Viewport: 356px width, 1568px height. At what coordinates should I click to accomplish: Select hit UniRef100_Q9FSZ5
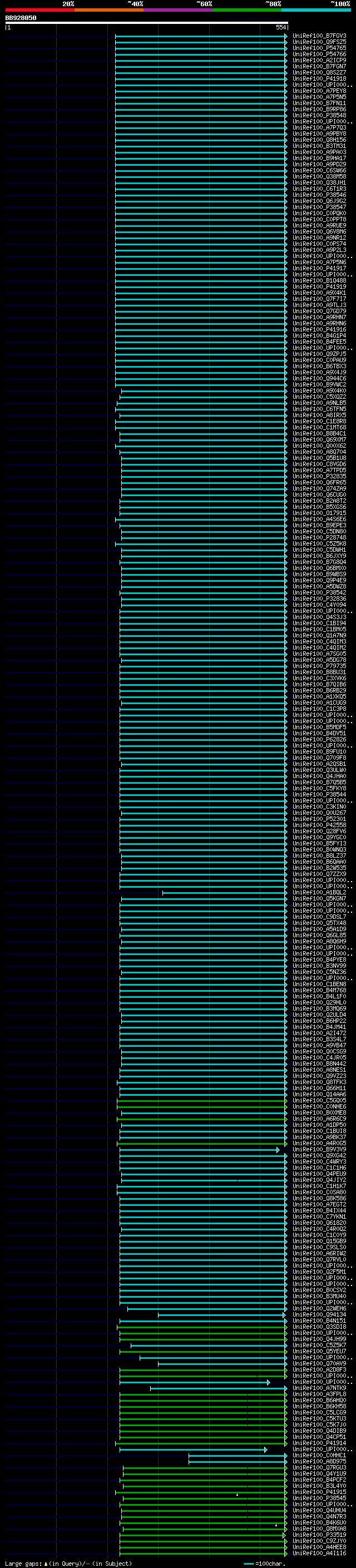319,42
